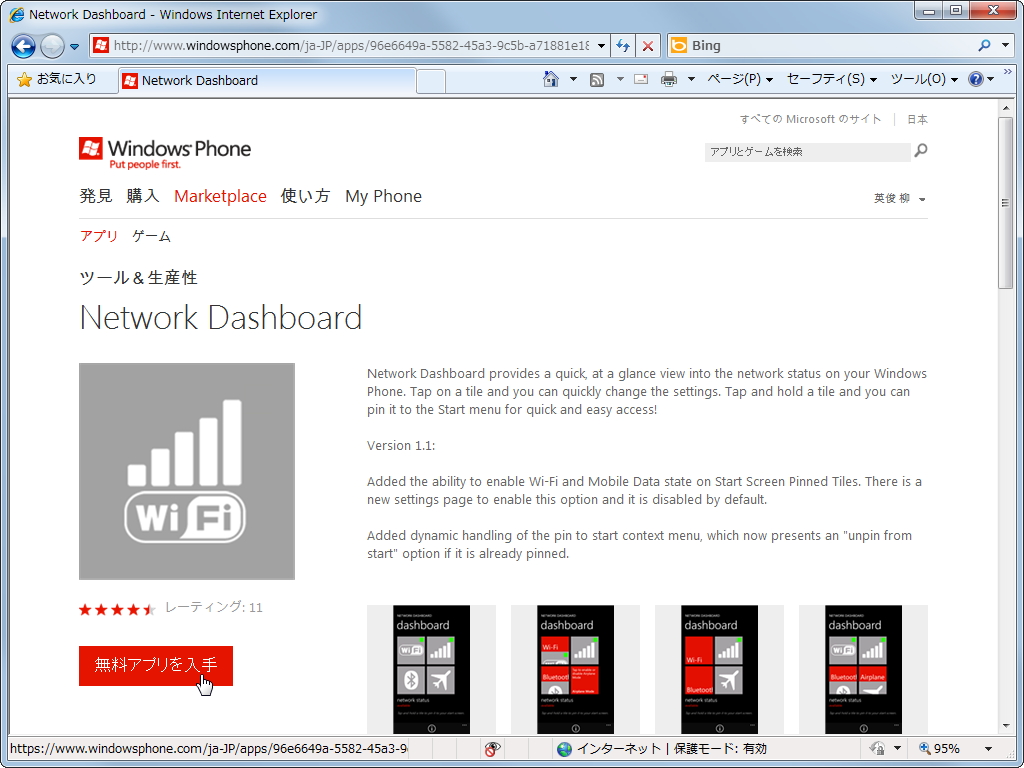The width and height of the screenshot is (1024, 768).
Task: Click the Windows Phone logo
Action: coord(165,153)
